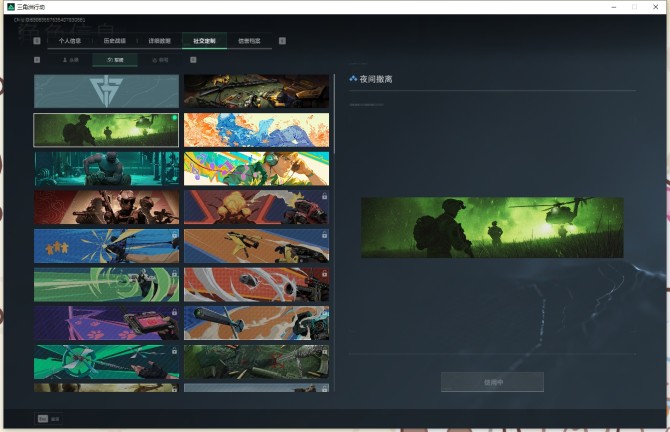Select the camo map with bullets banner
This screenshot has width=670, height=432.
256,362
